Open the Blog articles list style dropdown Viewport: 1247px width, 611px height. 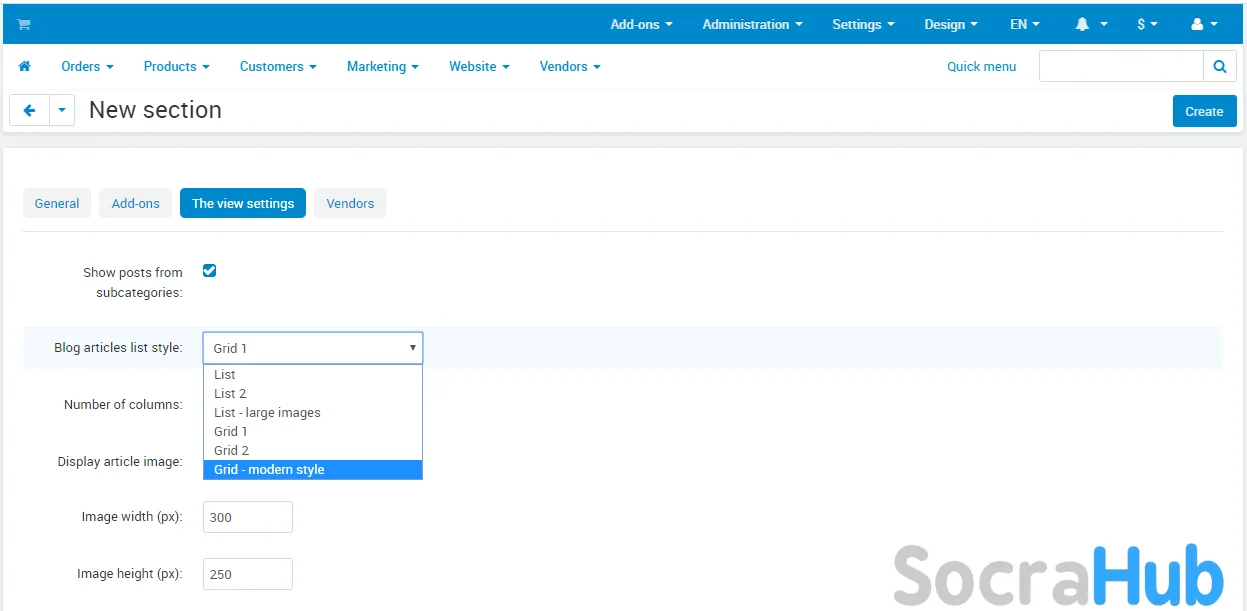(312, 348)
